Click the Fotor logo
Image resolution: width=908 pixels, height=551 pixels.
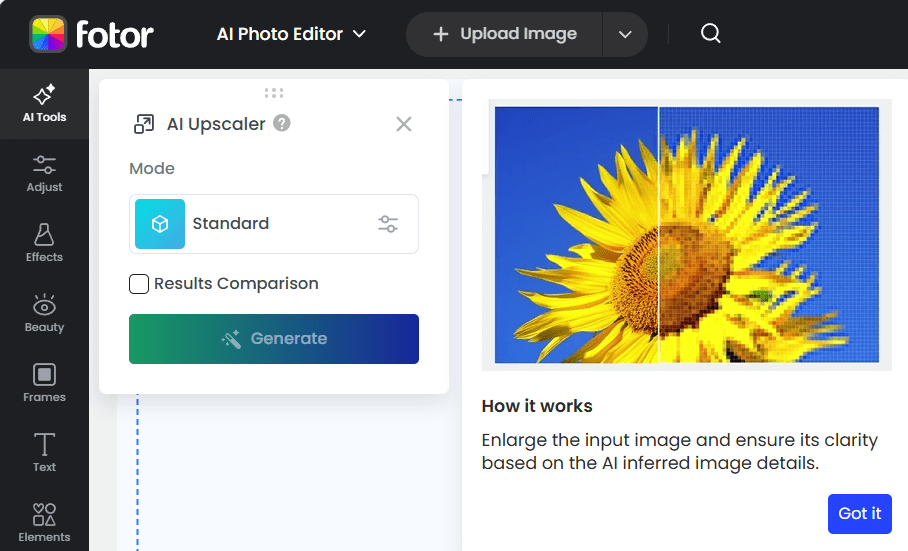click(x=91, y=34)
